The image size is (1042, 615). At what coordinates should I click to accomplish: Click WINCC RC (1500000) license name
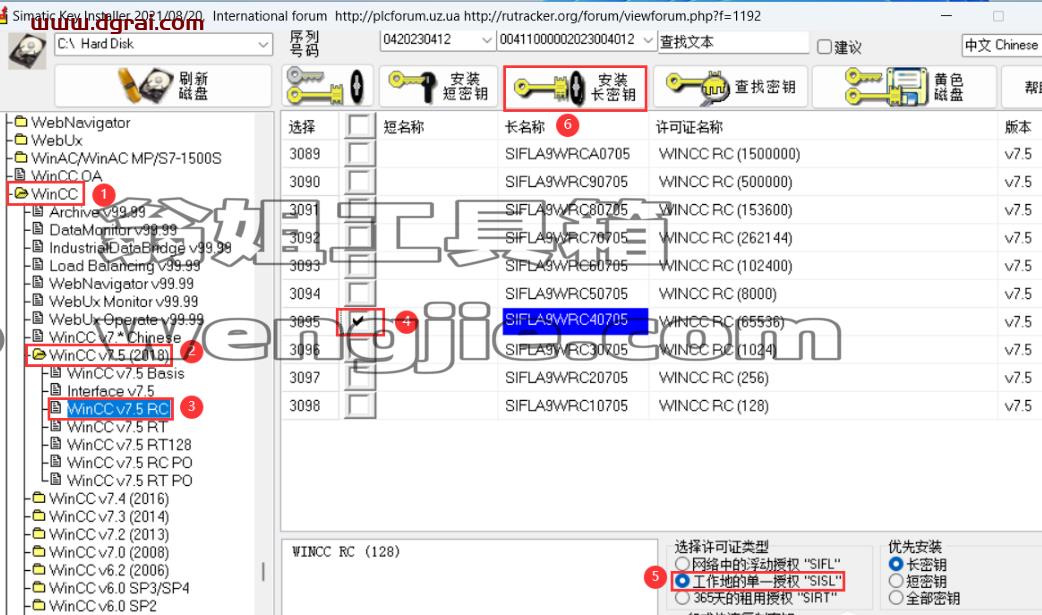coord(729,154)
